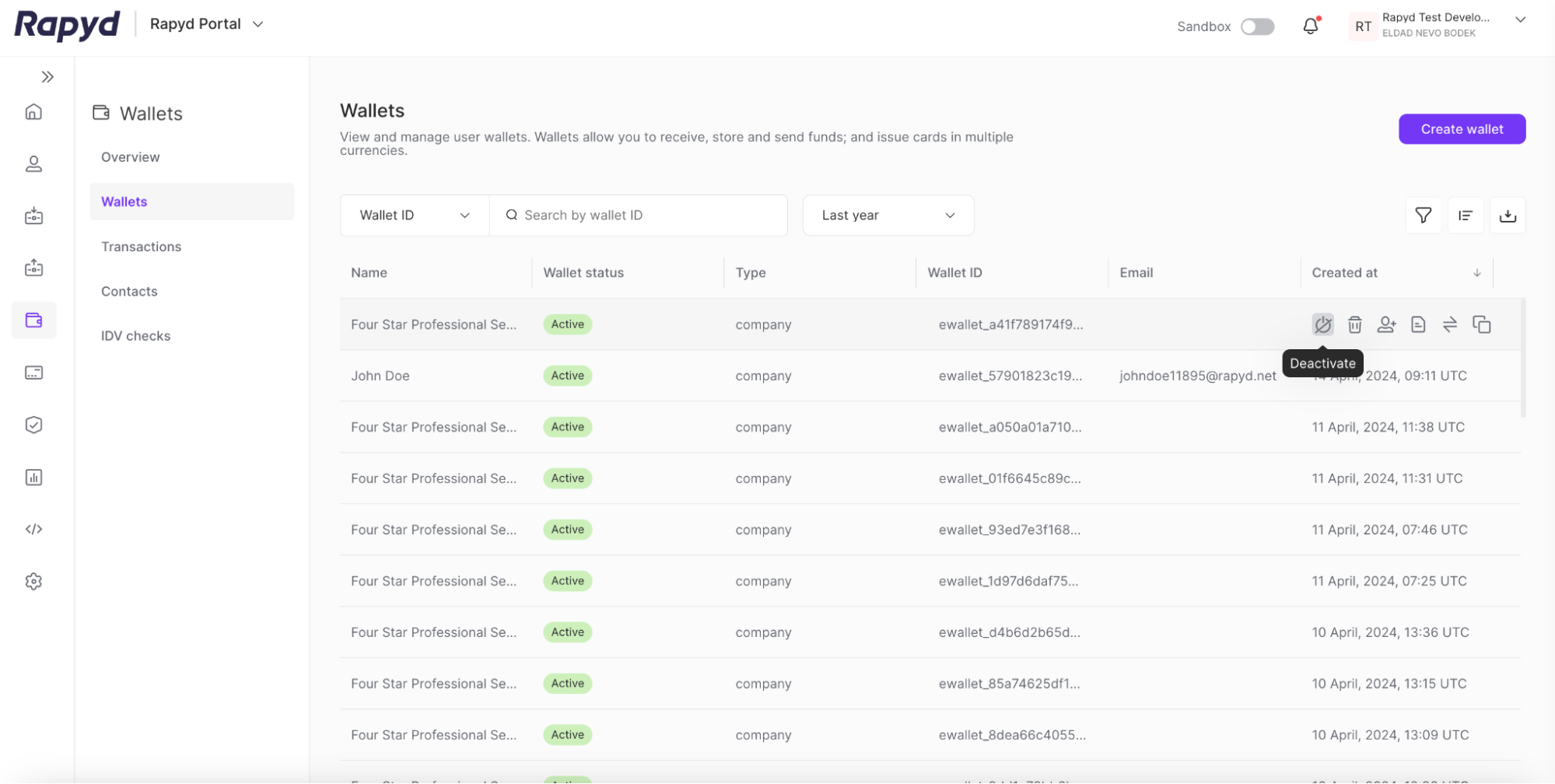Click the download export icon
The width and height of the screenshot is (1555, 784).
(1508, 215)
